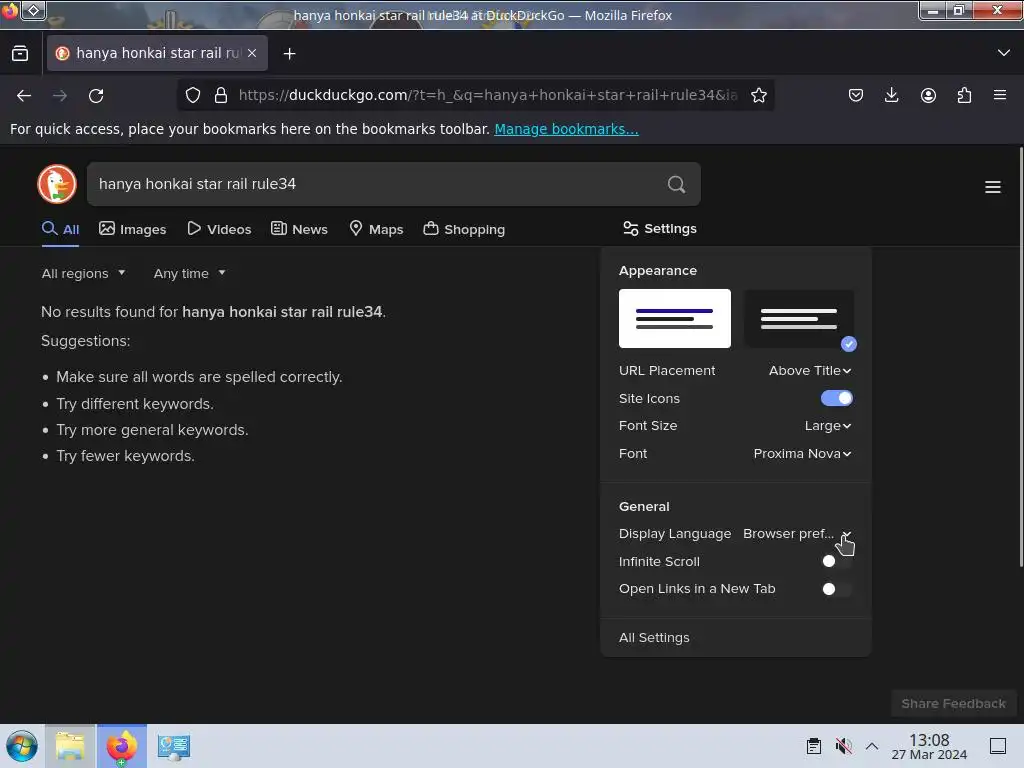This screenshot has width=1024, height=768.
Task: Click the site padlock security icon
Action: pos(221,95)
